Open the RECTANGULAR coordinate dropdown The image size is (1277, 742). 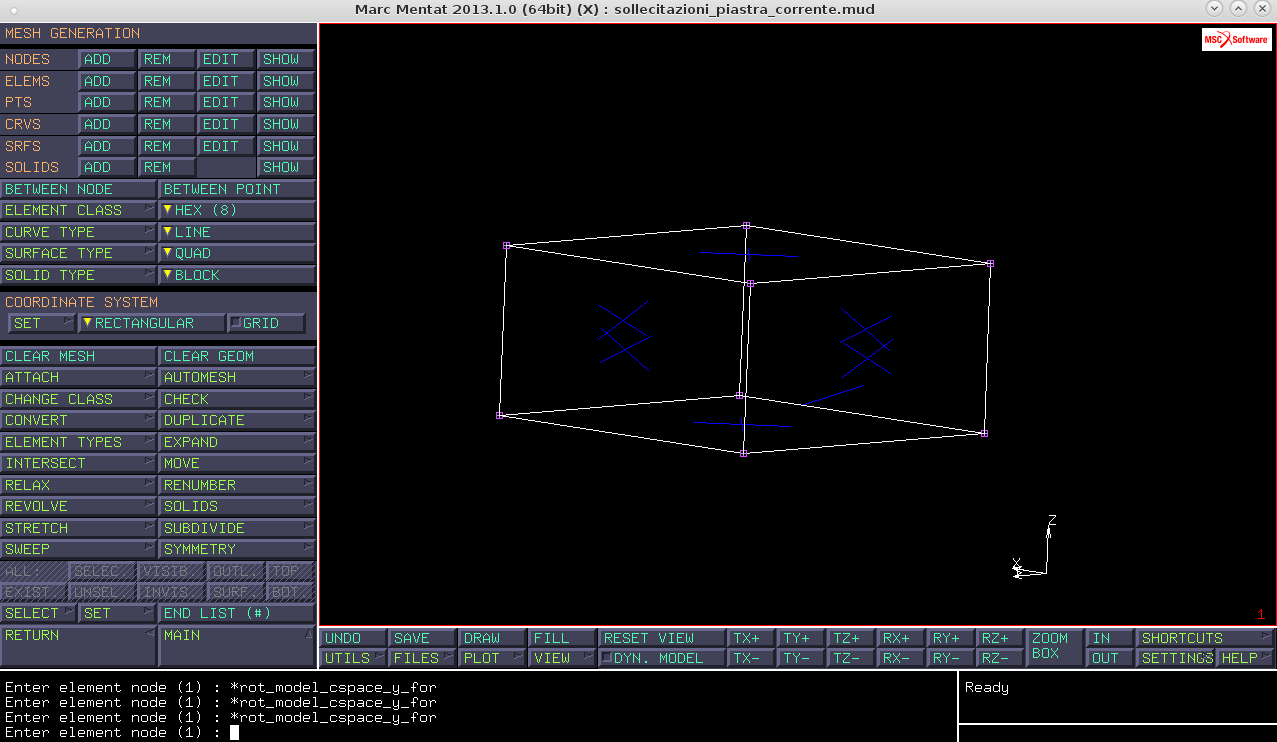[x=152, y=323]
